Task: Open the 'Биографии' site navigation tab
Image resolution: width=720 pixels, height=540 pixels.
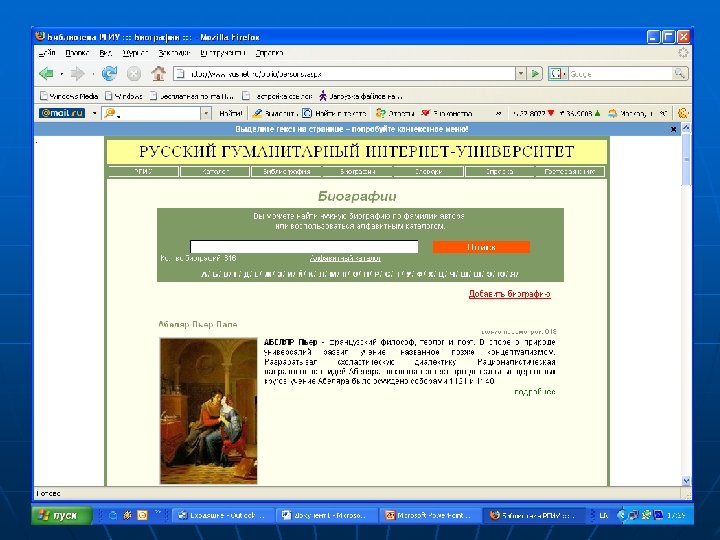Action: [x=358, y=172]
